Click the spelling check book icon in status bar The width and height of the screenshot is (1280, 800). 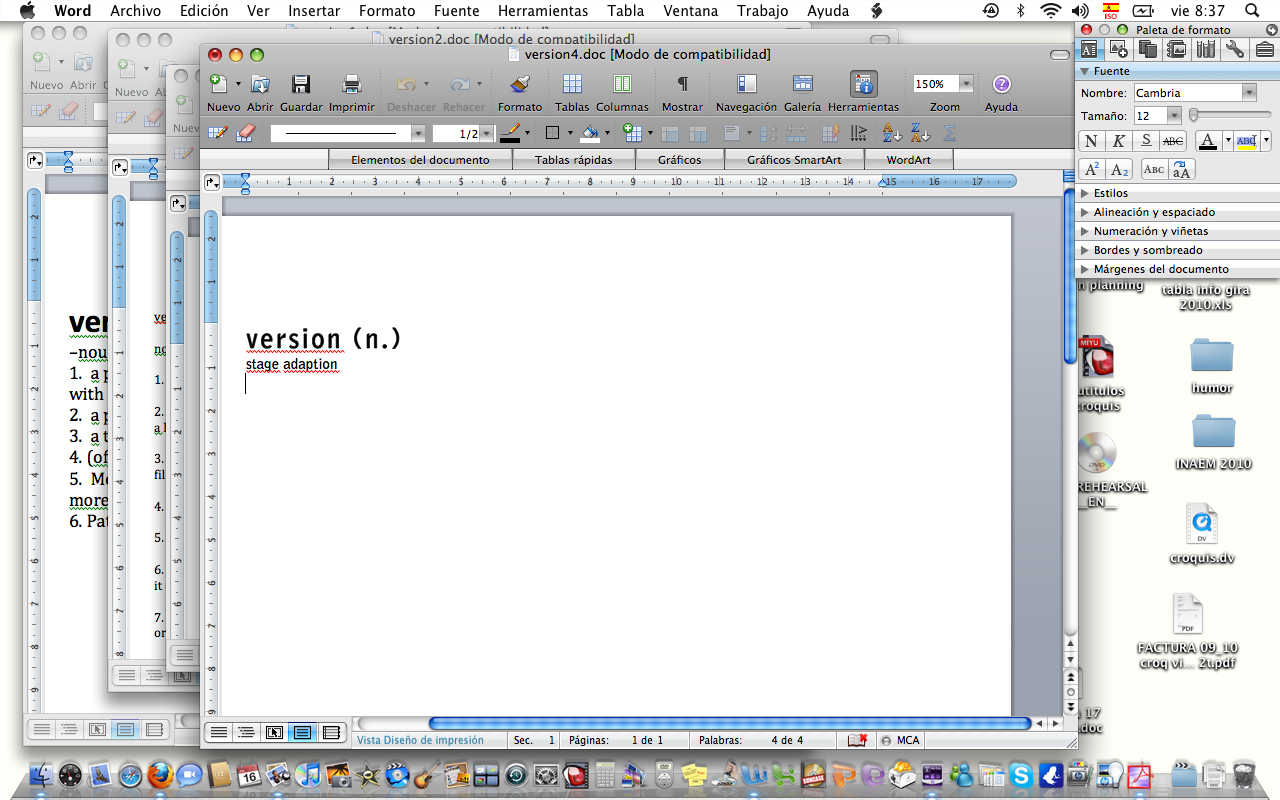pyautogui.click(x=857, y=740)
